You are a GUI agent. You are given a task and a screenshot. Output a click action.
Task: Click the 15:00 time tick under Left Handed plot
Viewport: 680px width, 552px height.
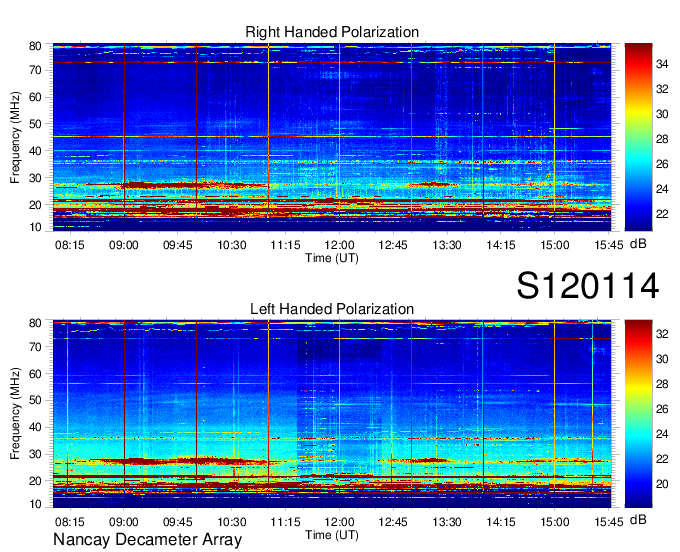(x=555, y=522)
